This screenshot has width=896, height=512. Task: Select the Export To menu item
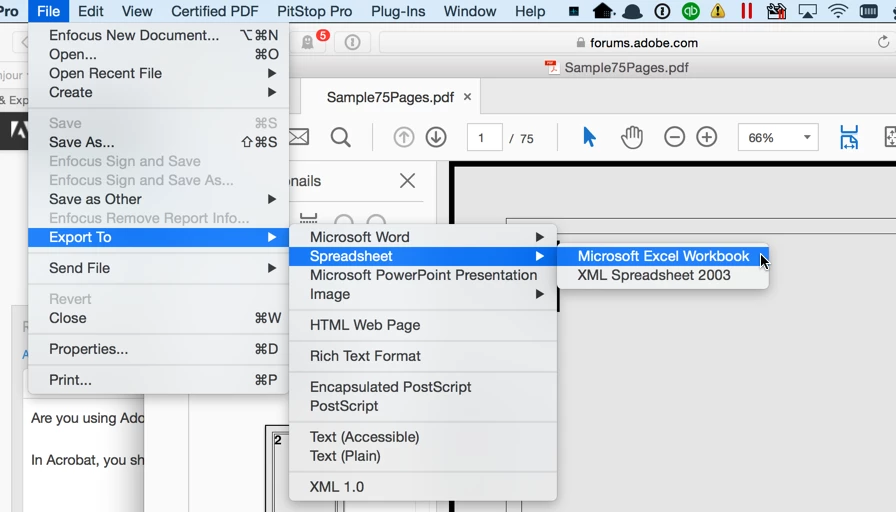(x=158, y=237)
